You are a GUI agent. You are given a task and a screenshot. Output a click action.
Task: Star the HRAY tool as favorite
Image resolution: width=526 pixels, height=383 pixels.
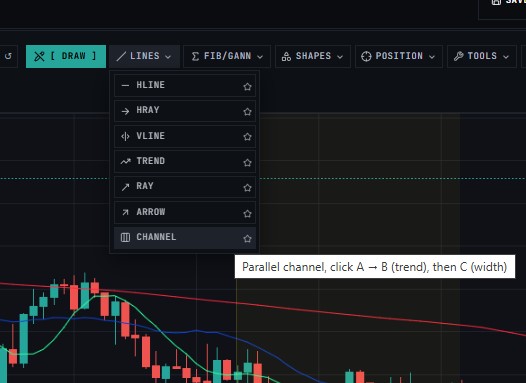(x=248, y=112)
